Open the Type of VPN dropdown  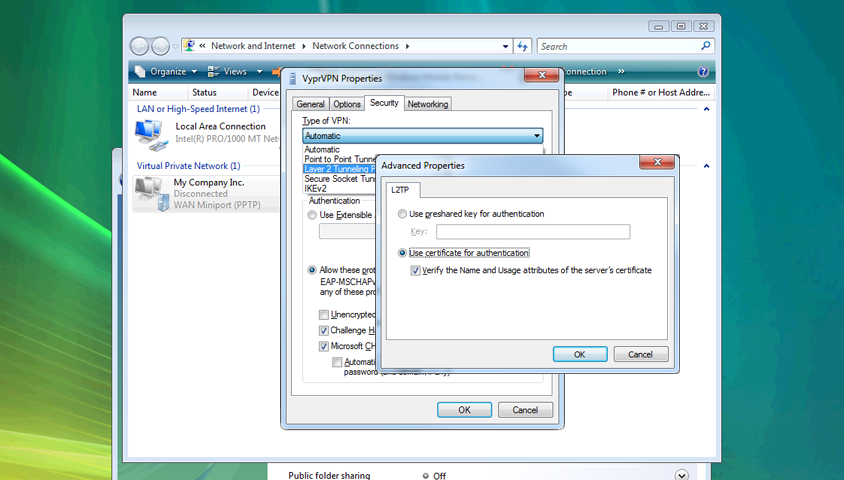click(x=537, y=136)
